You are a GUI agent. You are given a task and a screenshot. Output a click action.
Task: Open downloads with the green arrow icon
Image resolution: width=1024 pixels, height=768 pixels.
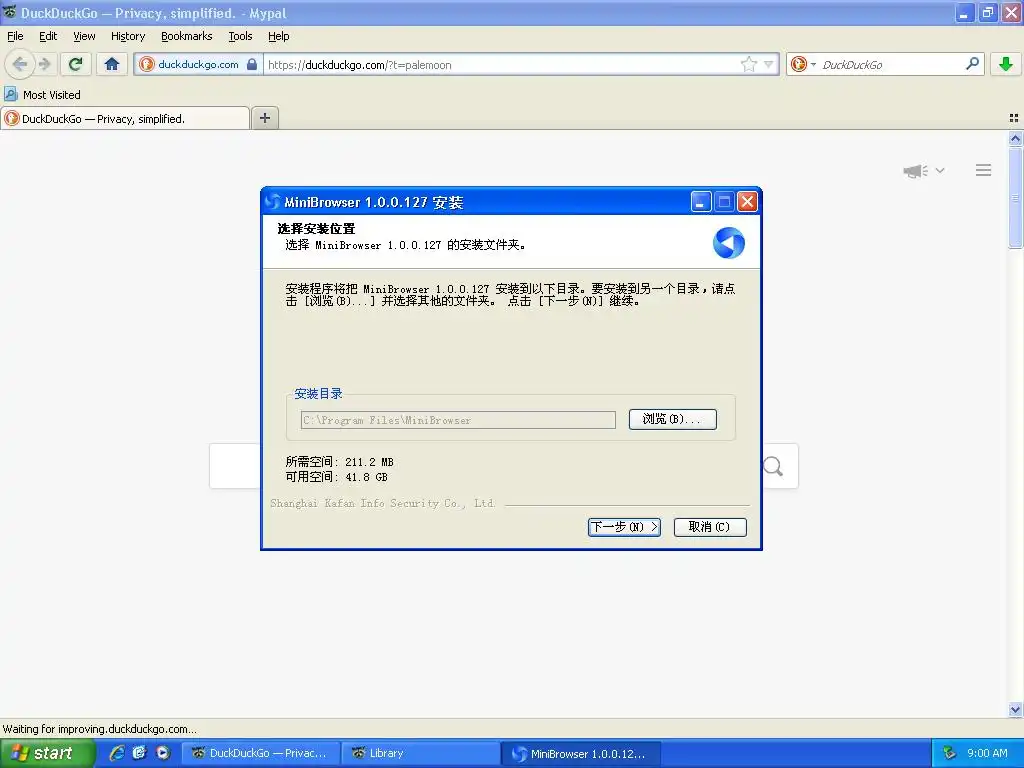(1006, 64)
